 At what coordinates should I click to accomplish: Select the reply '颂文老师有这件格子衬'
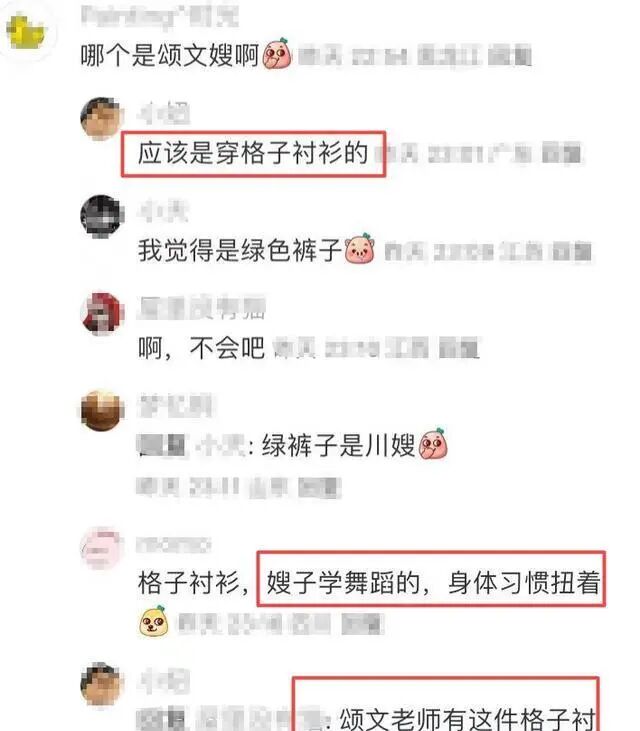coord(468,719)
